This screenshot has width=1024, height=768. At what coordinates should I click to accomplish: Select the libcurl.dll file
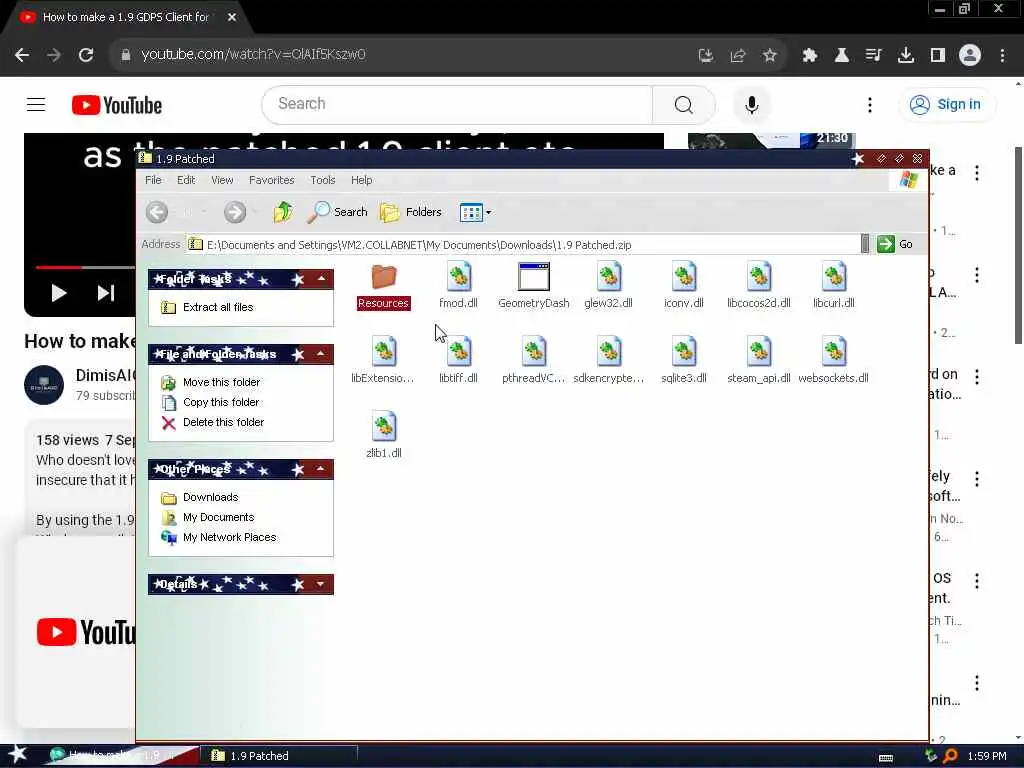834,286
